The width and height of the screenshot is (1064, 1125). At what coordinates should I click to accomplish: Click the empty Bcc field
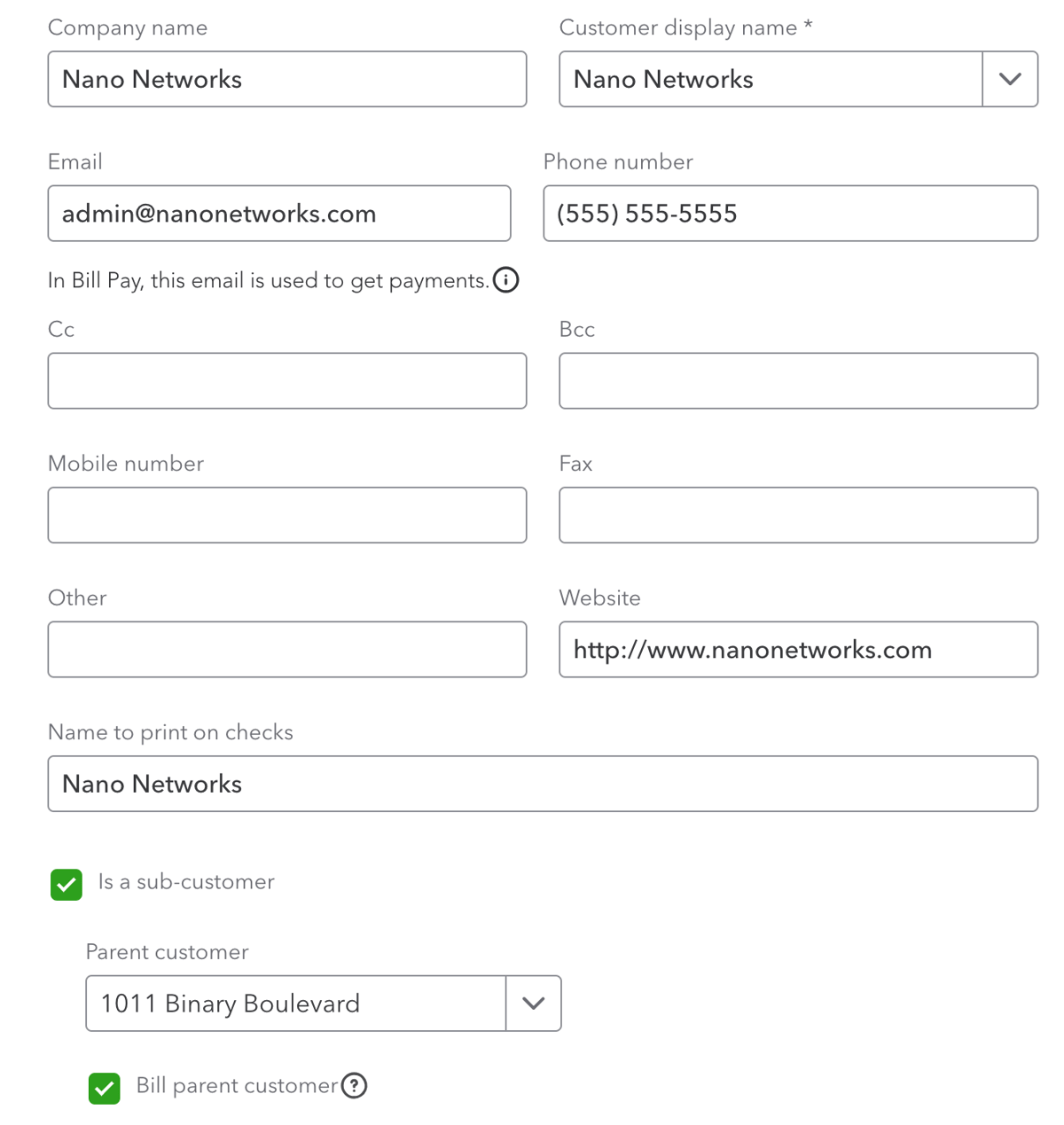pyautogui.click(x=797, y=381)
